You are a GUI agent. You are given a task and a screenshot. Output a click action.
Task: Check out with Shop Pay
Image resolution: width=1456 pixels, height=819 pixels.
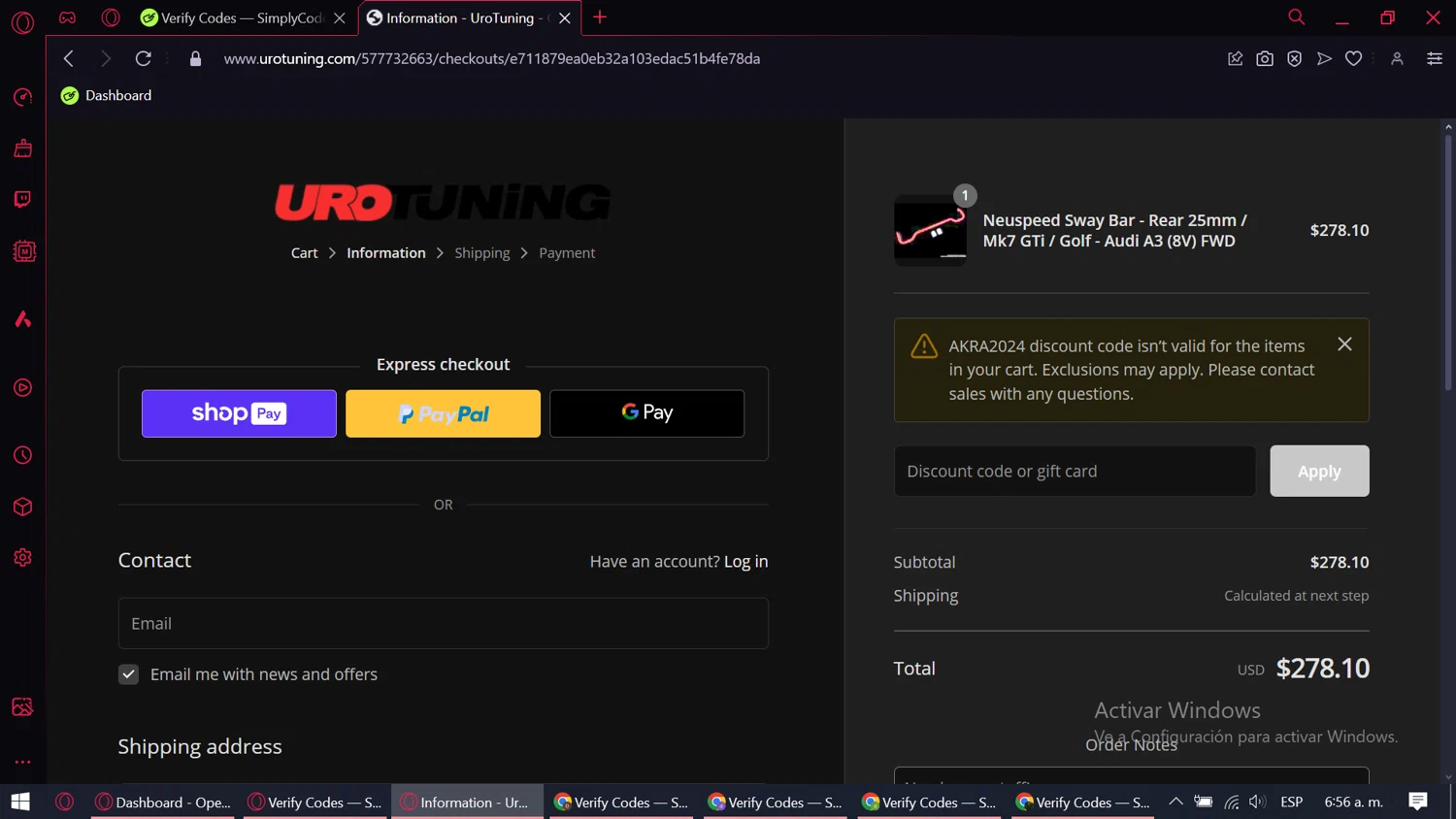point(239,413)
